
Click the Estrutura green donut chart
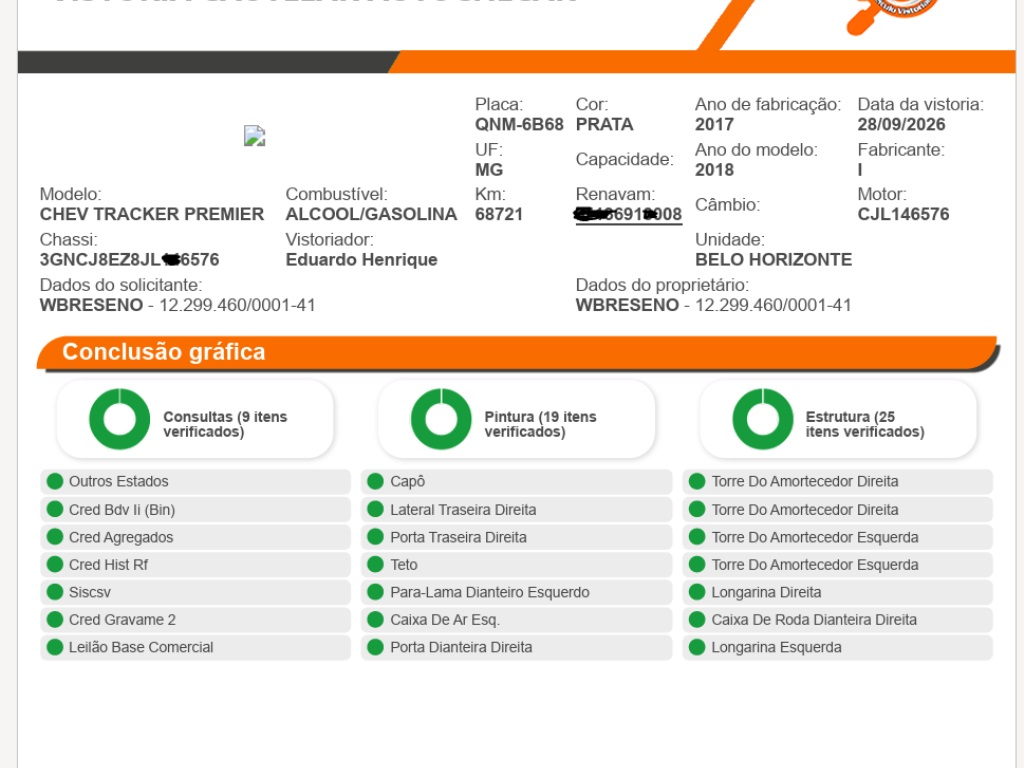click(x=762, y=419)
